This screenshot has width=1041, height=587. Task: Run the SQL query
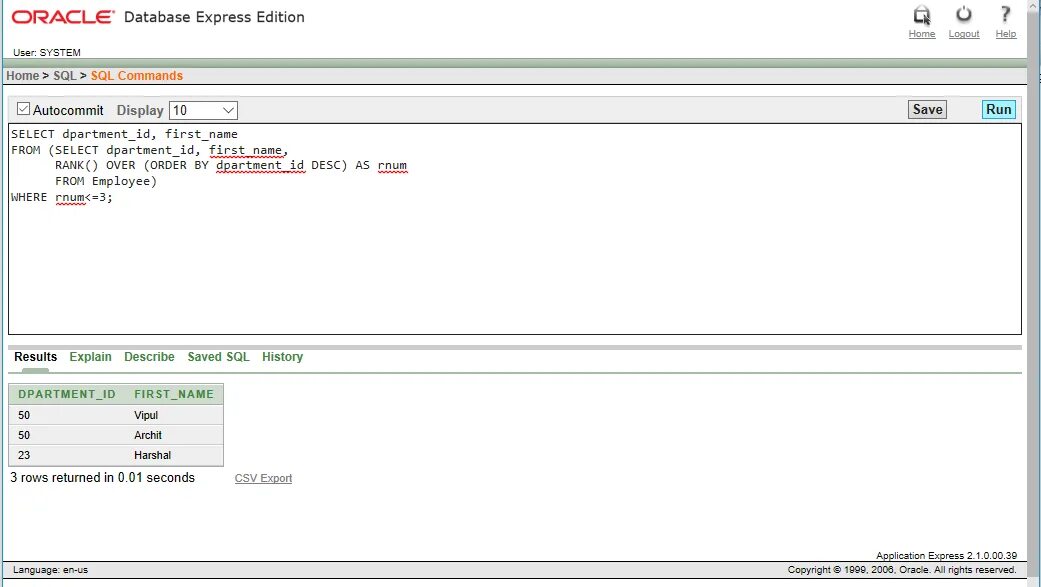click(x=998, y=110)
